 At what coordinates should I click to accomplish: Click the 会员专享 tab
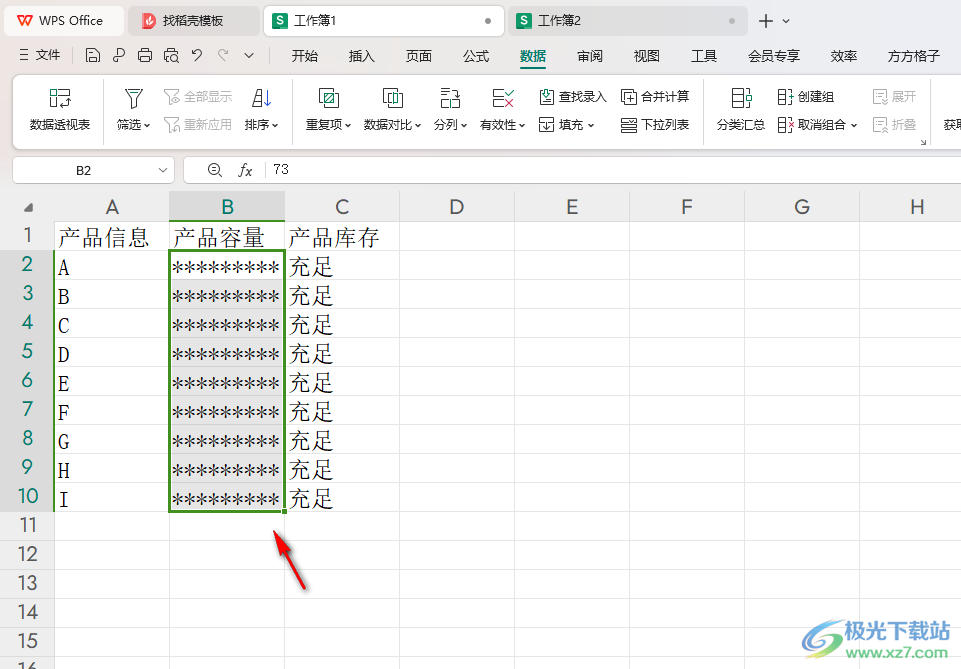click(773, 56)
